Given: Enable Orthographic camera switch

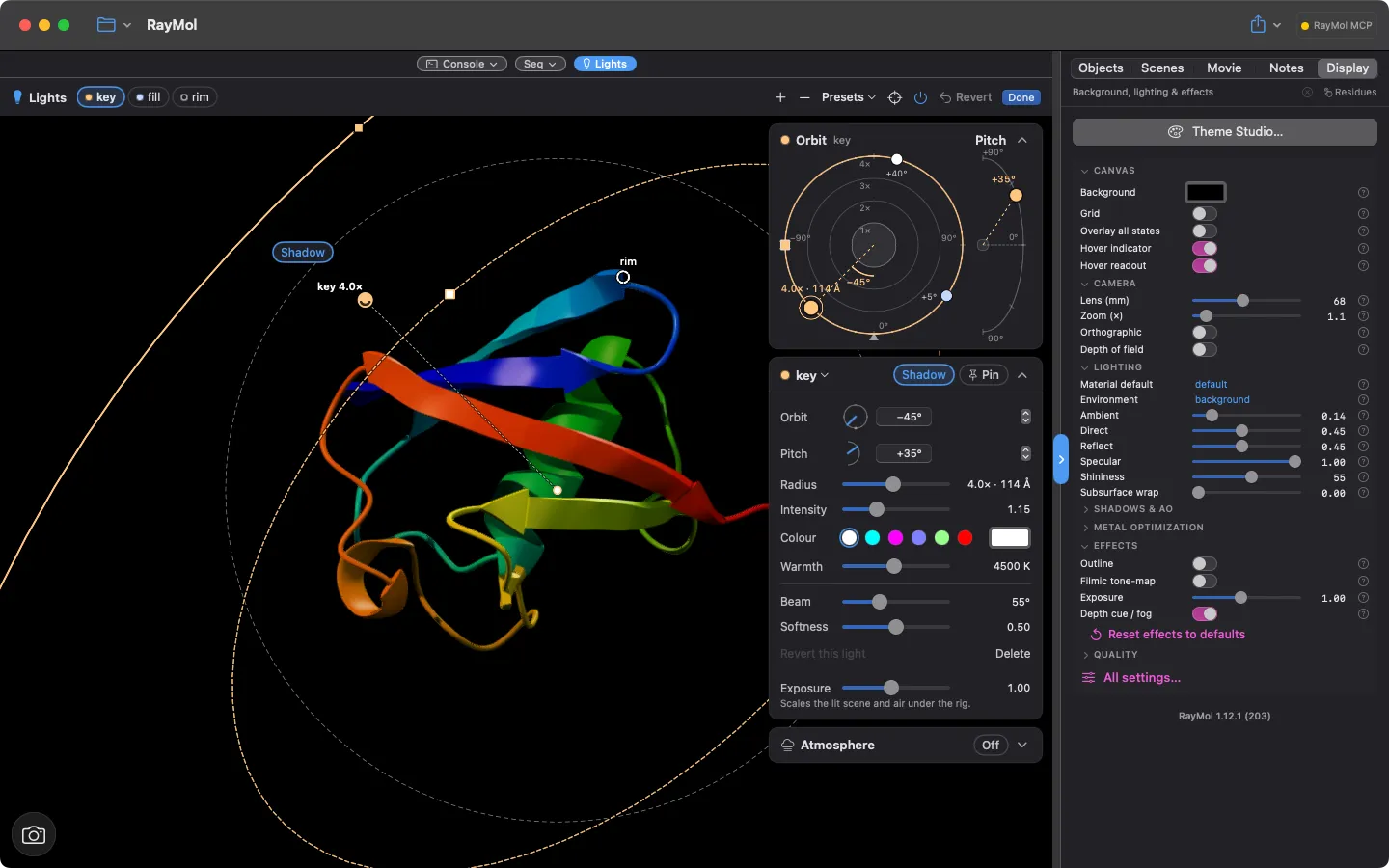Looking at the screenshot, I should (1205, 333).
